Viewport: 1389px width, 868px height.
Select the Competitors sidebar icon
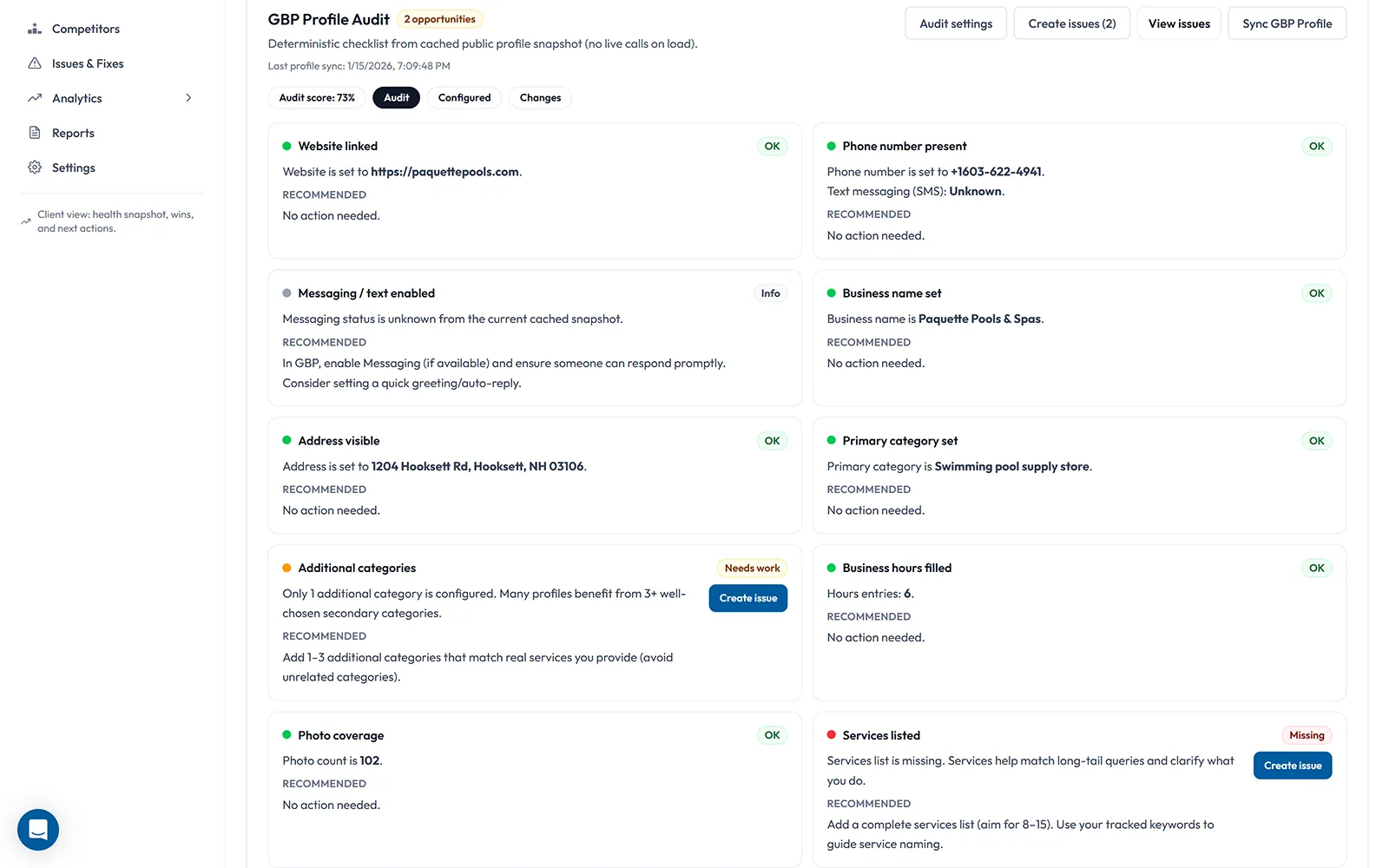coord(35,28)
